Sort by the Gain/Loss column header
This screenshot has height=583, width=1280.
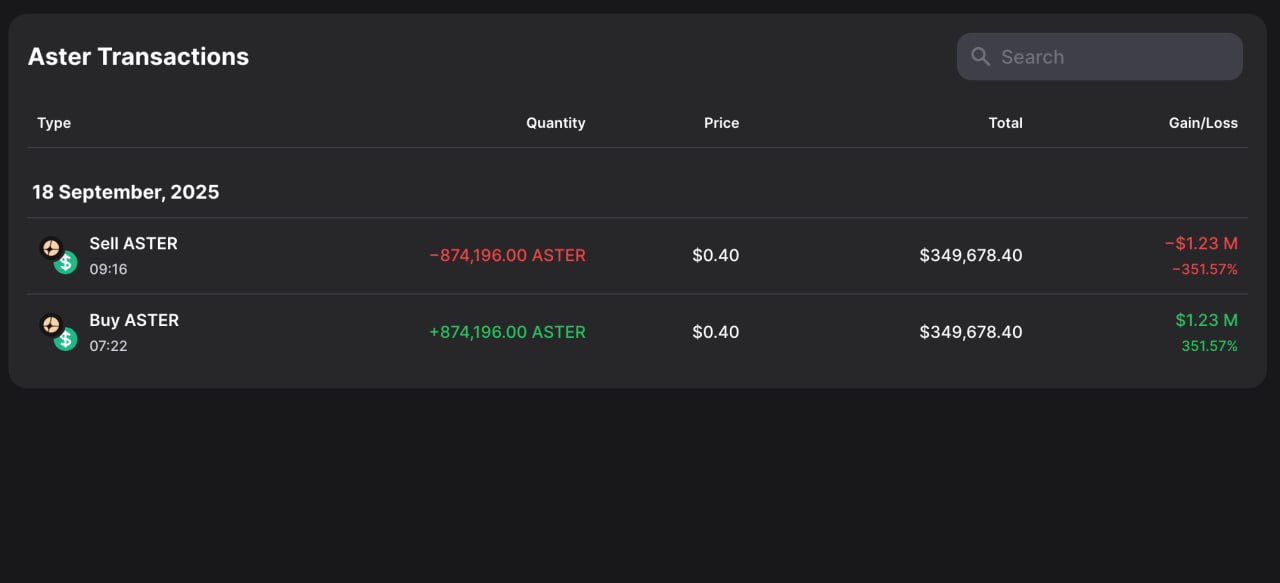pyautogui.click(x=1203, y=123)
